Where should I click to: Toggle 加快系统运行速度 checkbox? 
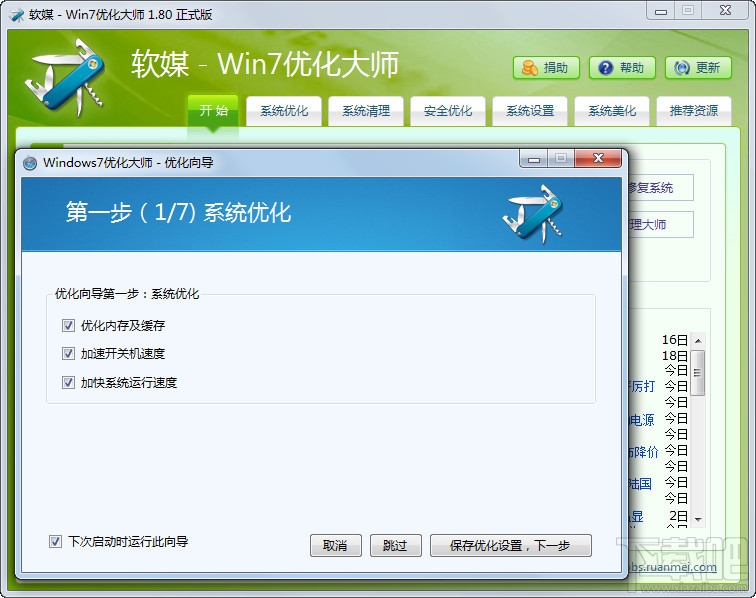tap(68, 382)
